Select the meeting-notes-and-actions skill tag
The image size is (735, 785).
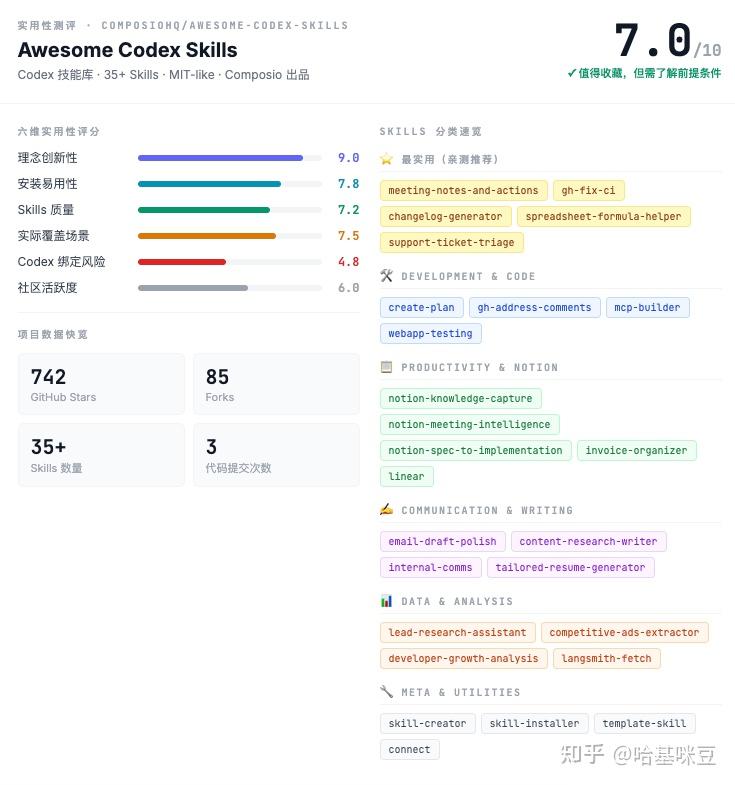click(463, 190)
